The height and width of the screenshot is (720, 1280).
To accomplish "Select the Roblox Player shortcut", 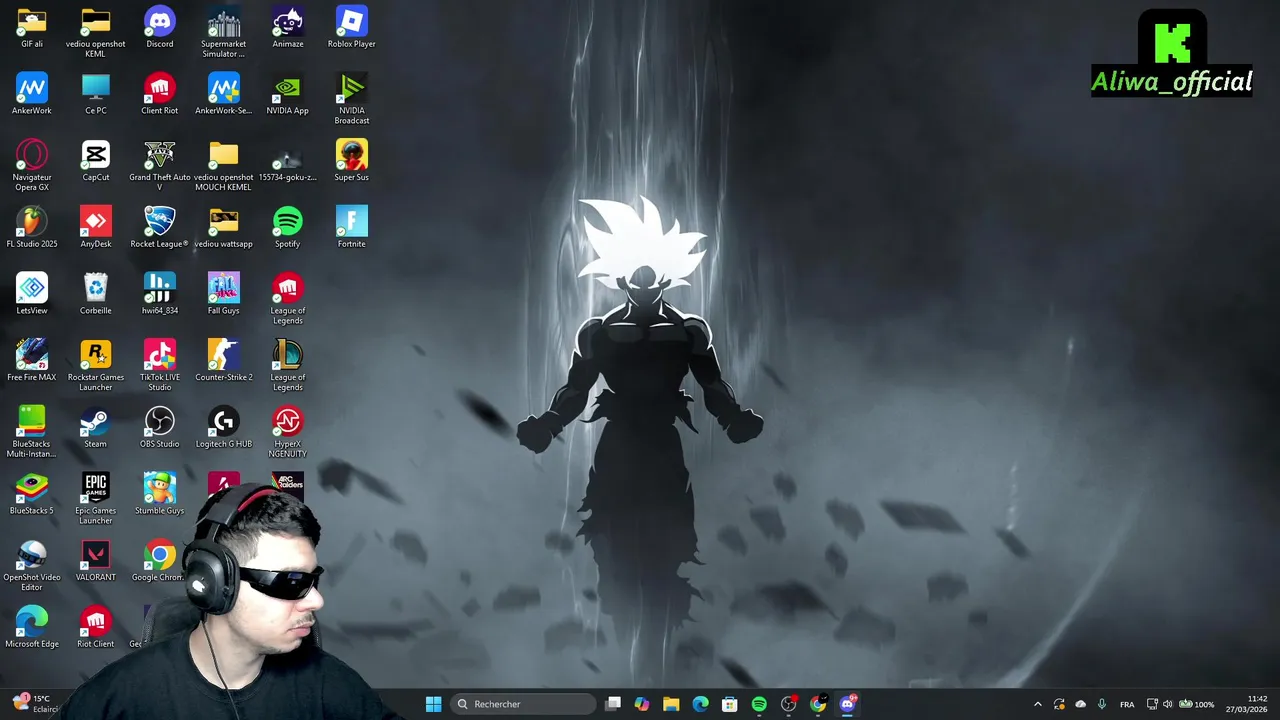I will (x=352, y=27).
